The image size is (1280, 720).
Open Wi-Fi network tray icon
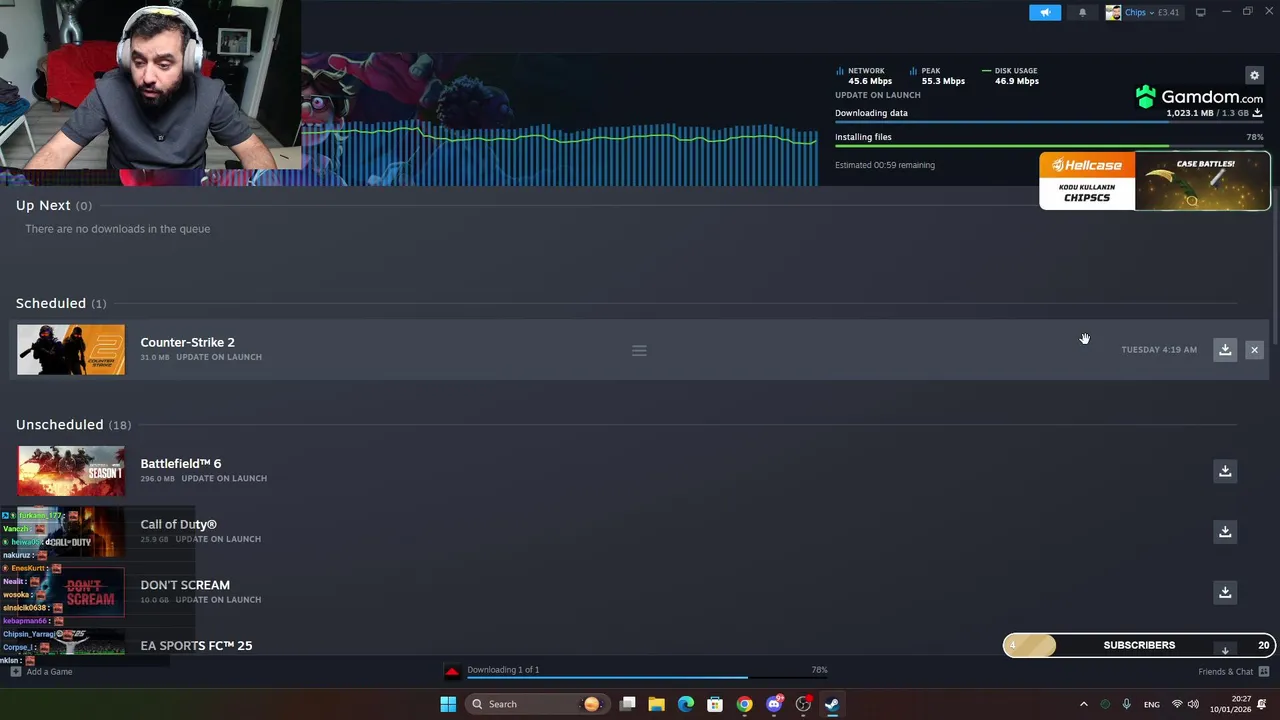1177,704
